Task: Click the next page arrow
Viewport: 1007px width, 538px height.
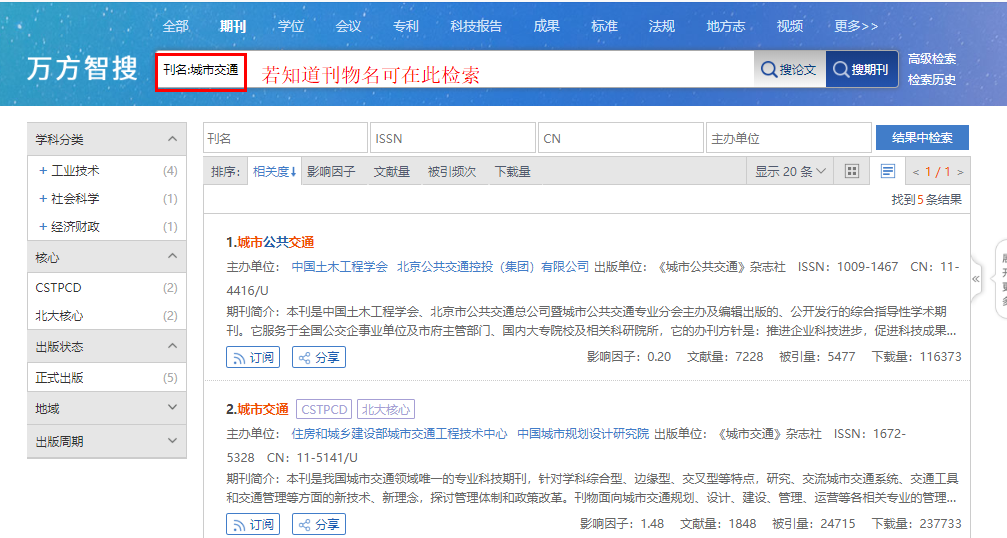Action: pos(960,172)
